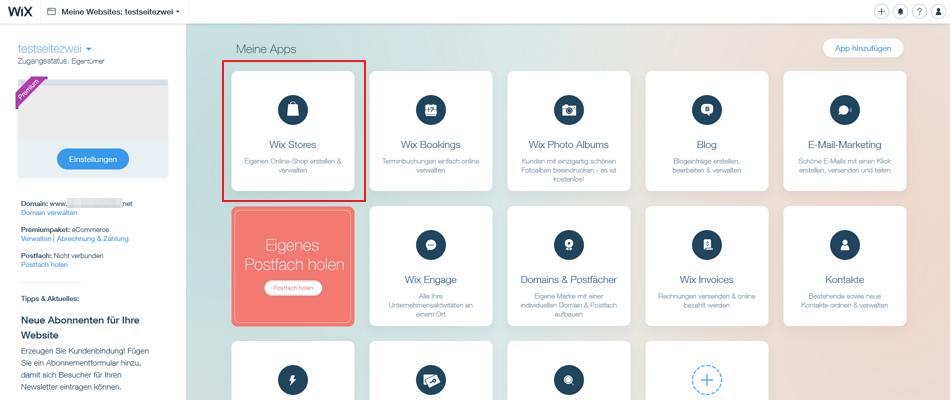Open the Wix Bookings calendar icon

pyautogui.click(x=431, y=109)
